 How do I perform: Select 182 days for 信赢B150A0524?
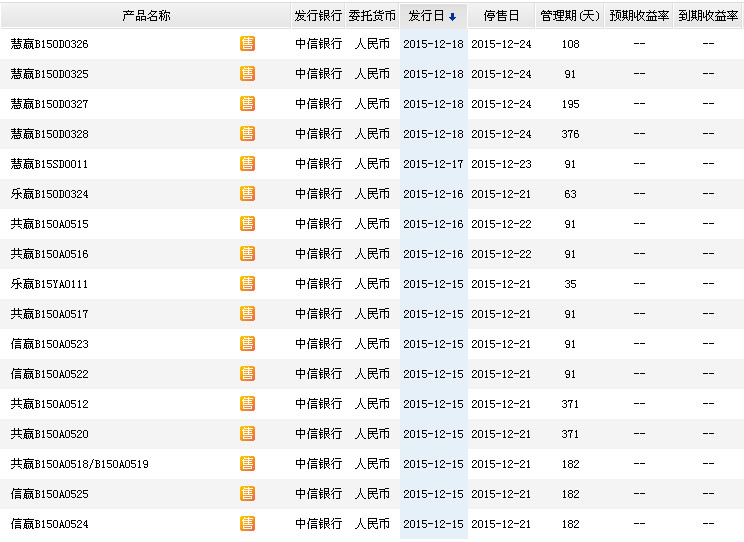pyautogui.click(x=570, y=524)
